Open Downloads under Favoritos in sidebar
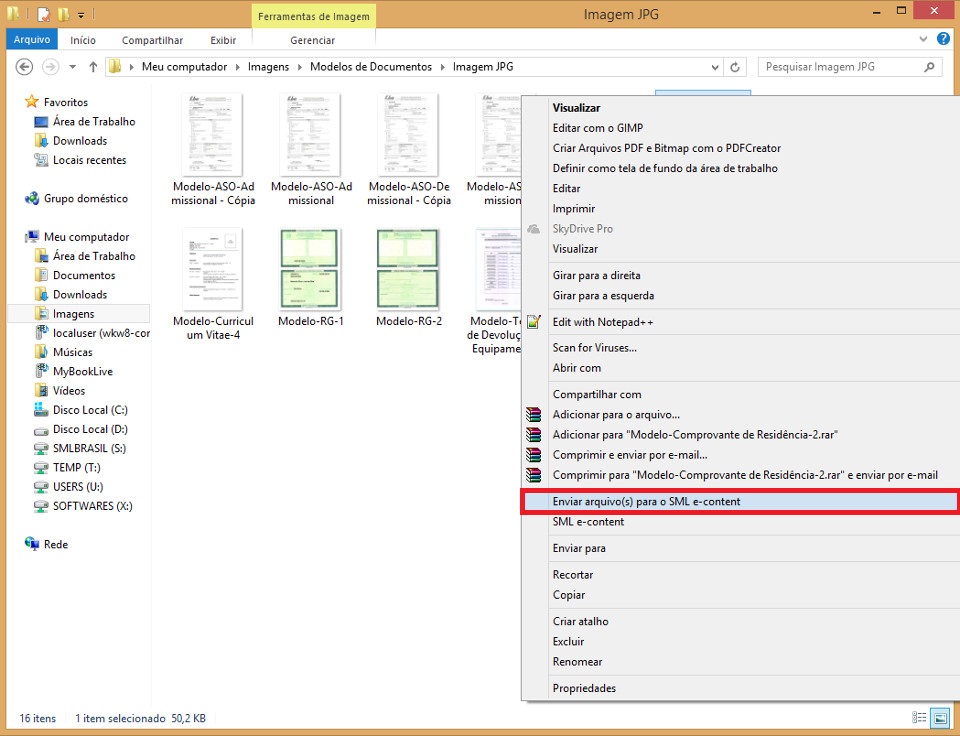960x736 pixels. (79, 141)
